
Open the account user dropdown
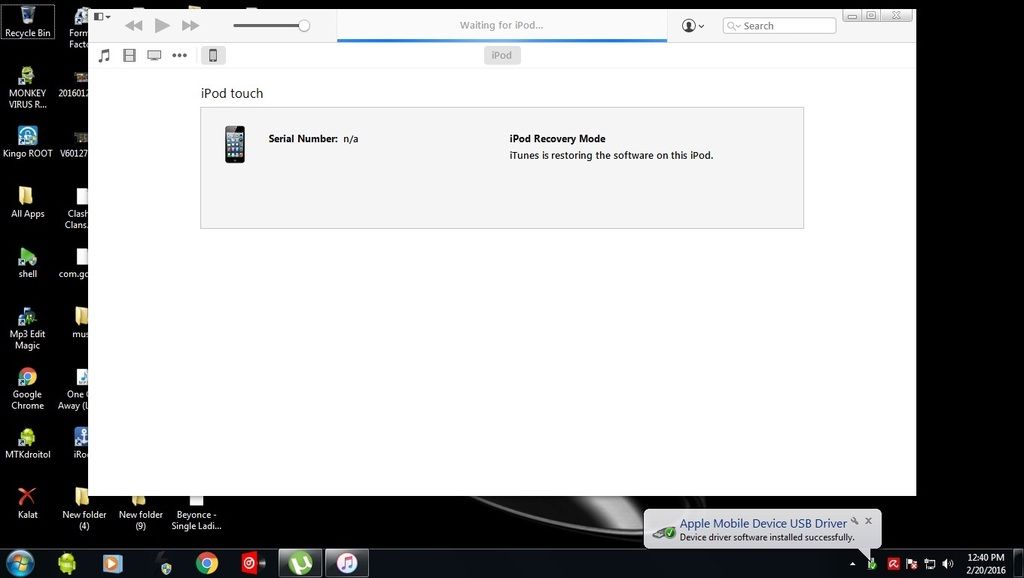[692, 26]
